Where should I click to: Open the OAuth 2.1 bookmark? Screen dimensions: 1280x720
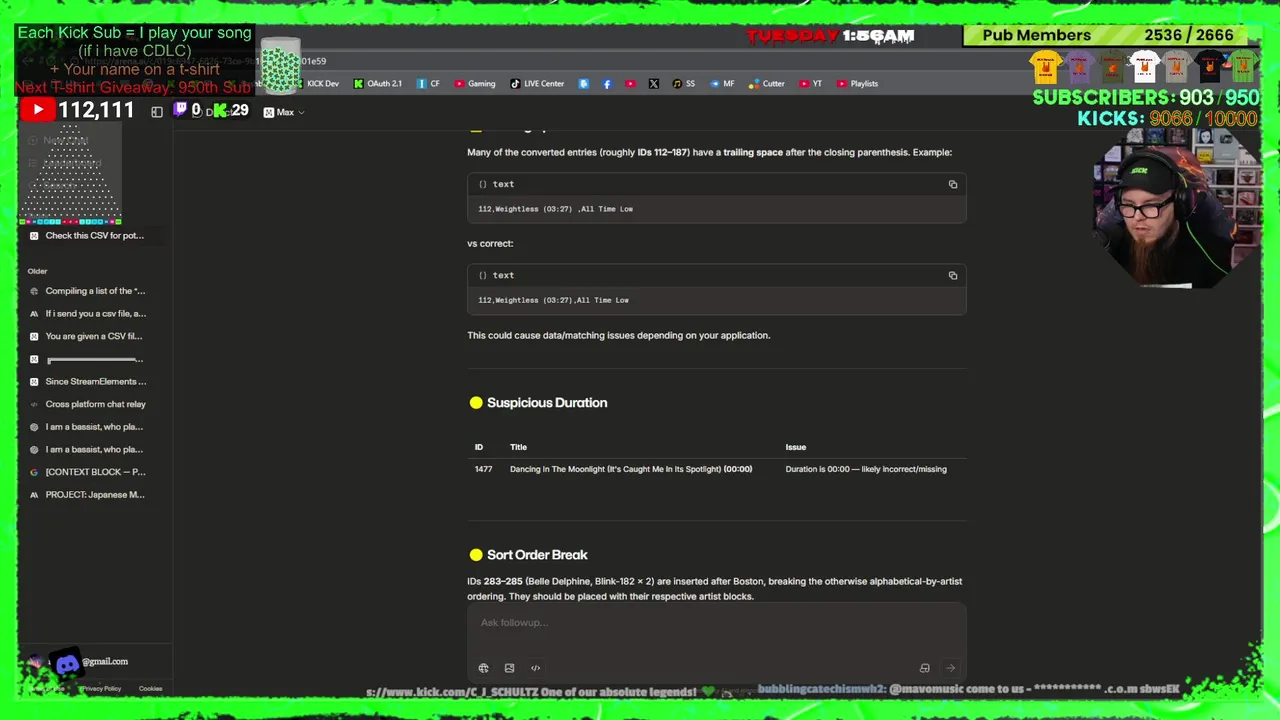click(378, 84)
